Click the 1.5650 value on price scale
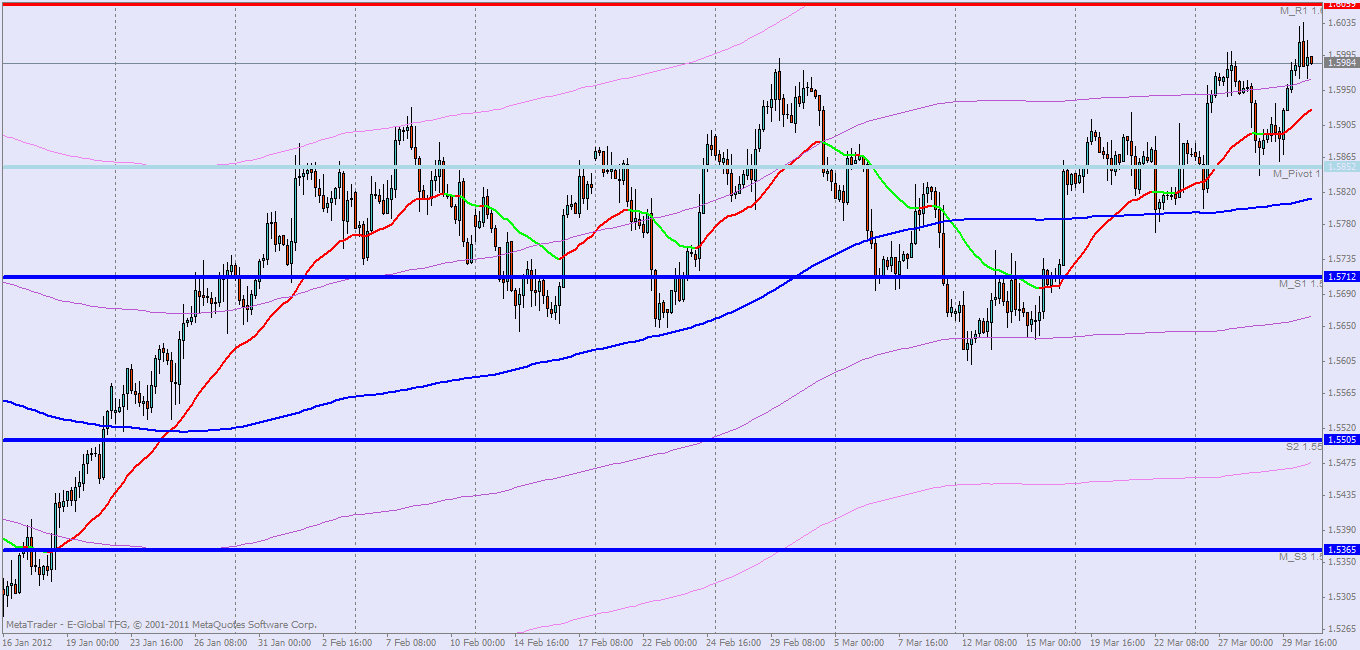The image size is (1360, 650). 1341,326
